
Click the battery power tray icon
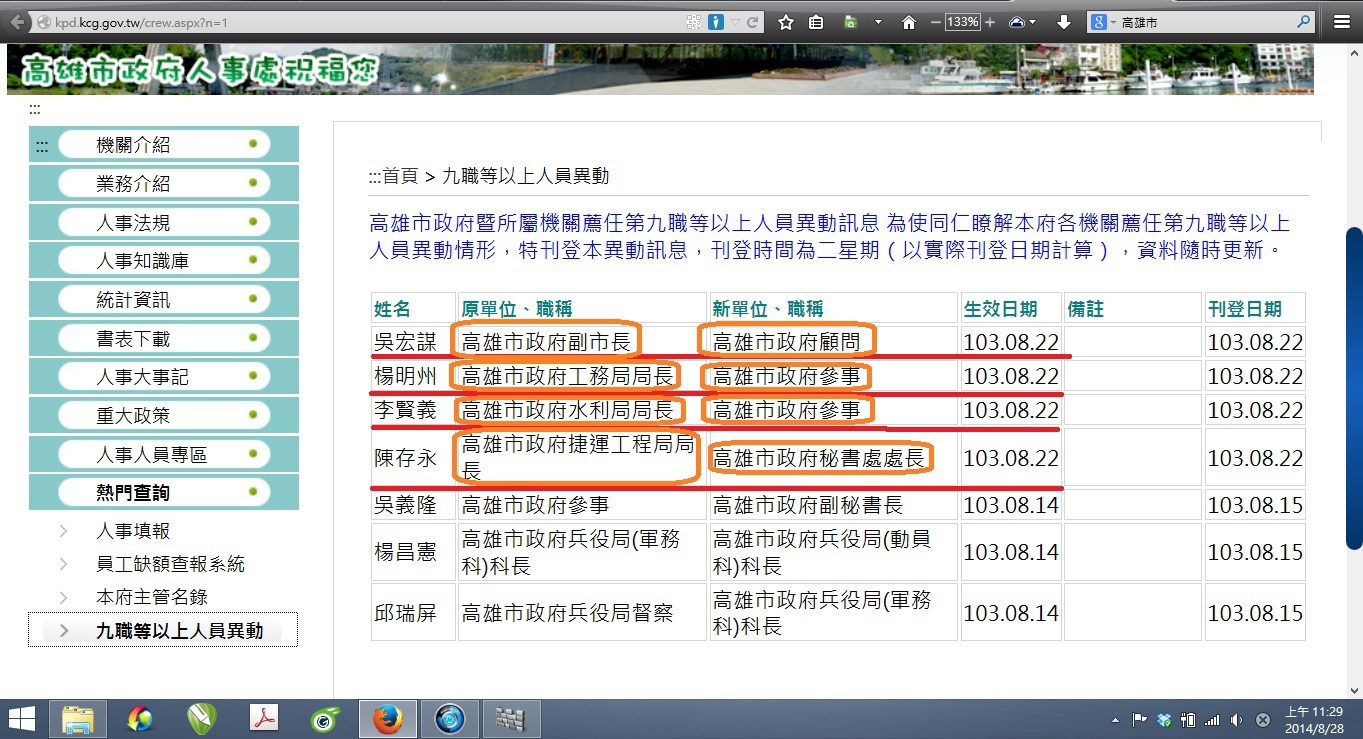[x=1187, y=719]
